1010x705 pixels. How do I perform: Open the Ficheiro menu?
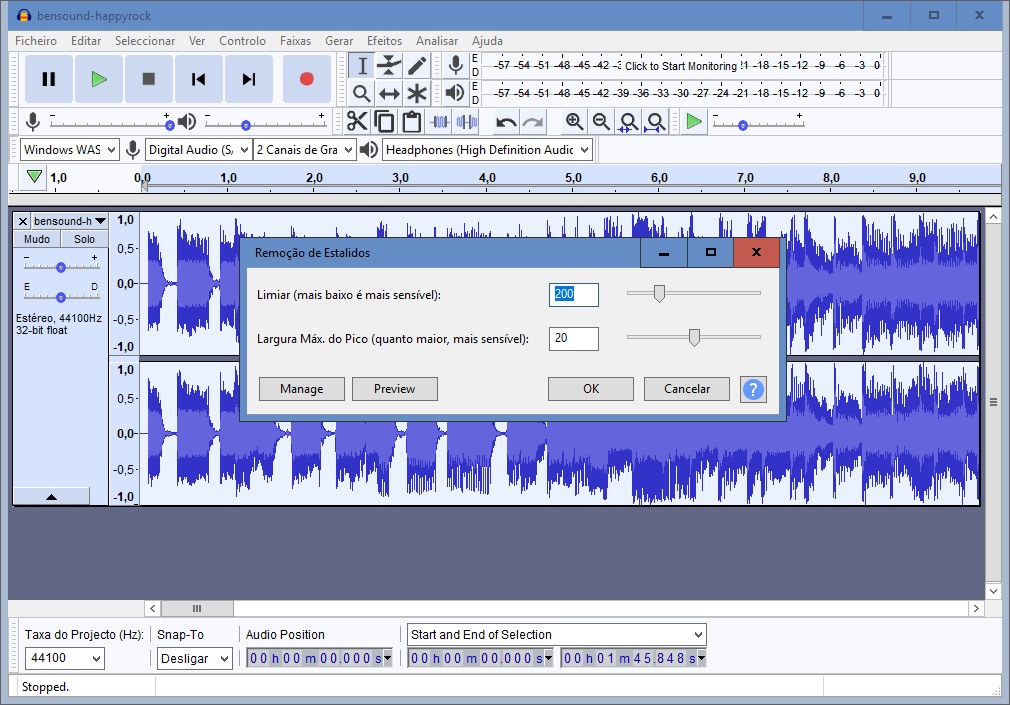pos(36,41)
